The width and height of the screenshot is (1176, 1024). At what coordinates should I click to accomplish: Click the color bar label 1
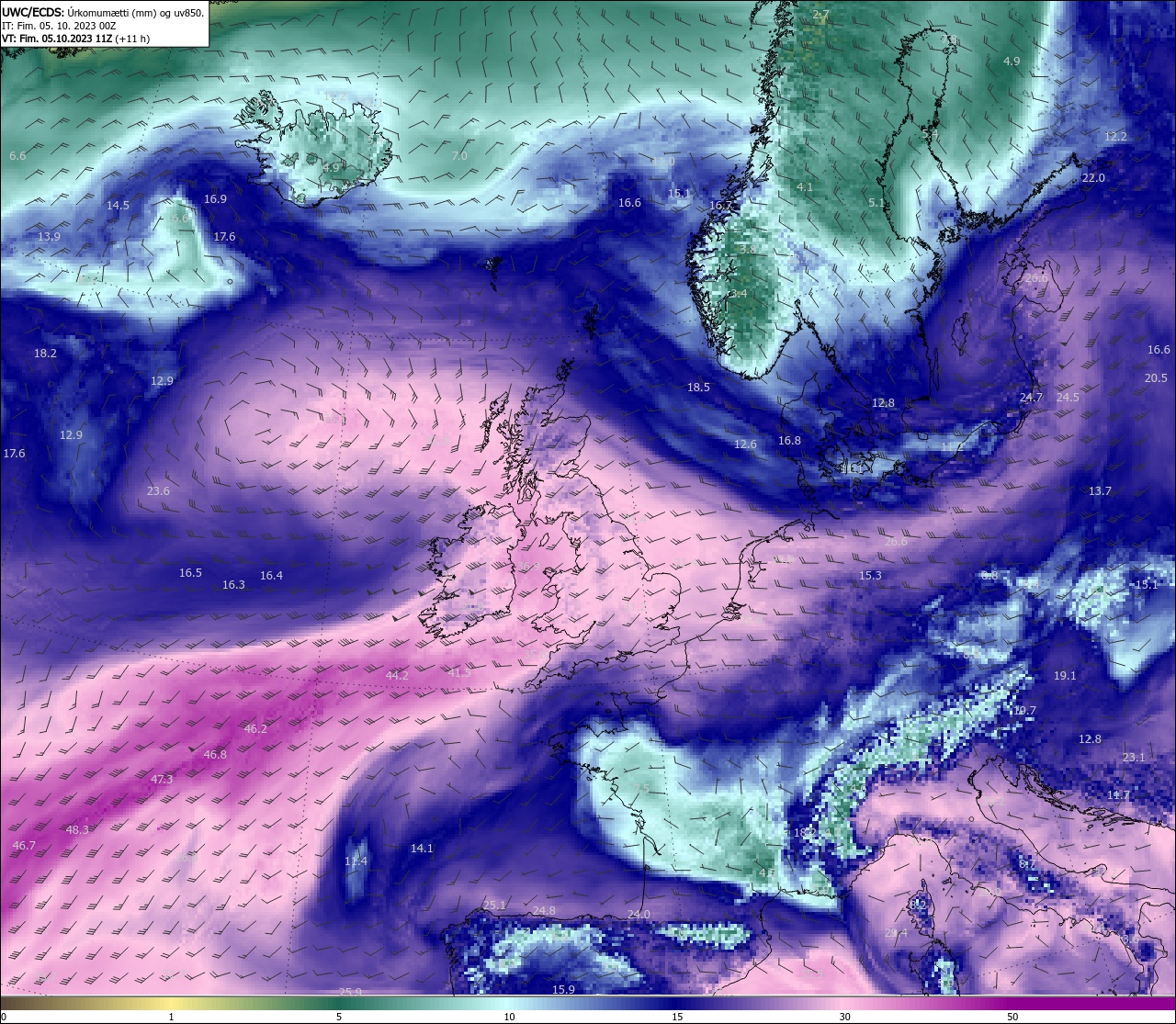(x=171, y=1017)
